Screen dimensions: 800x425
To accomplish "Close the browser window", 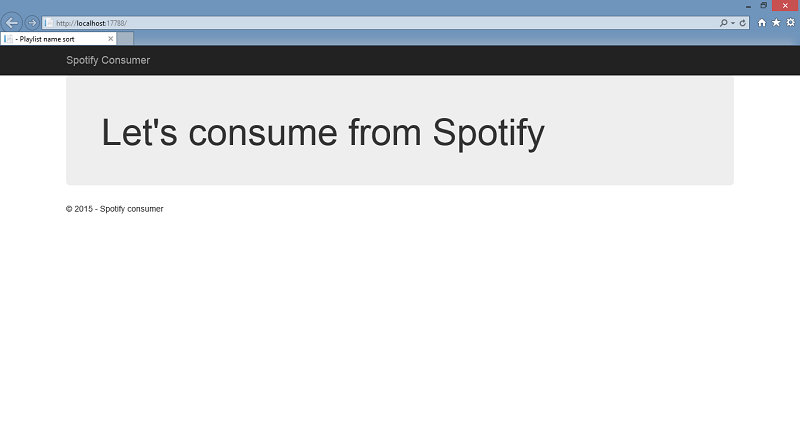I will [x=785, y=6].
